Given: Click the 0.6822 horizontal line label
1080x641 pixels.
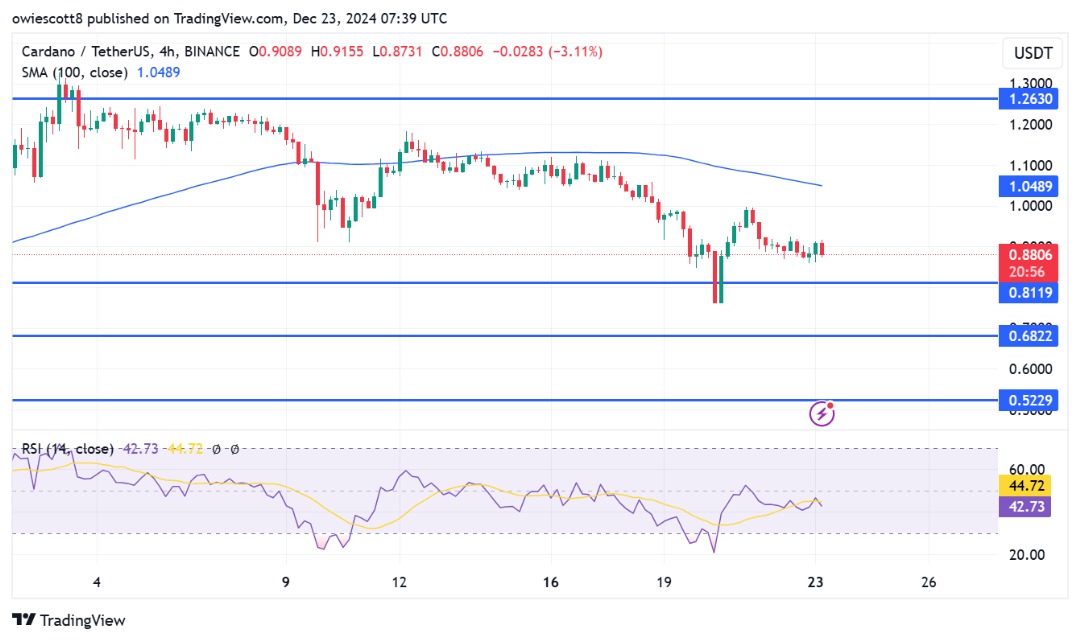Looking at the screenshot, I should pyautogui.click(x=1030, y=336).
